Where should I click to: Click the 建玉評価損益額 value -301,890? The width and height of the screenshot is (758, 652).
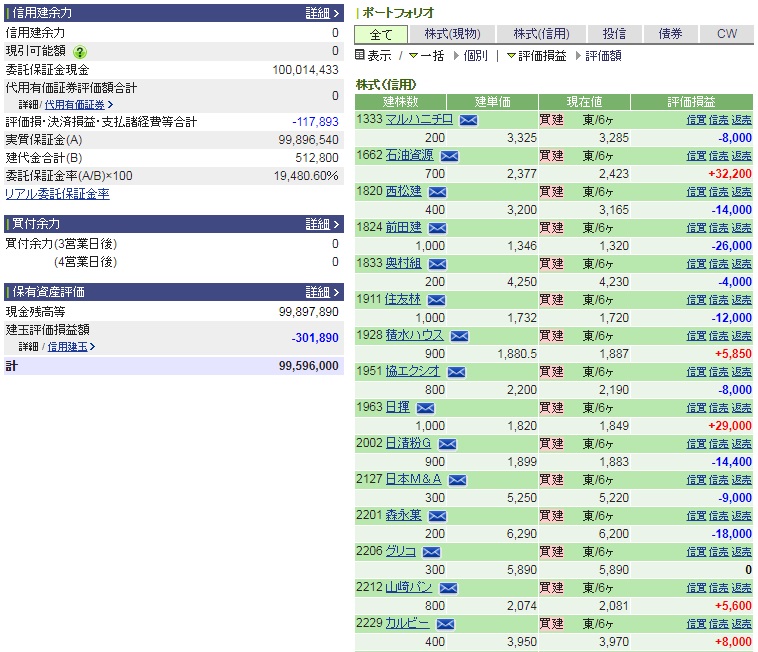pos(315,338)
